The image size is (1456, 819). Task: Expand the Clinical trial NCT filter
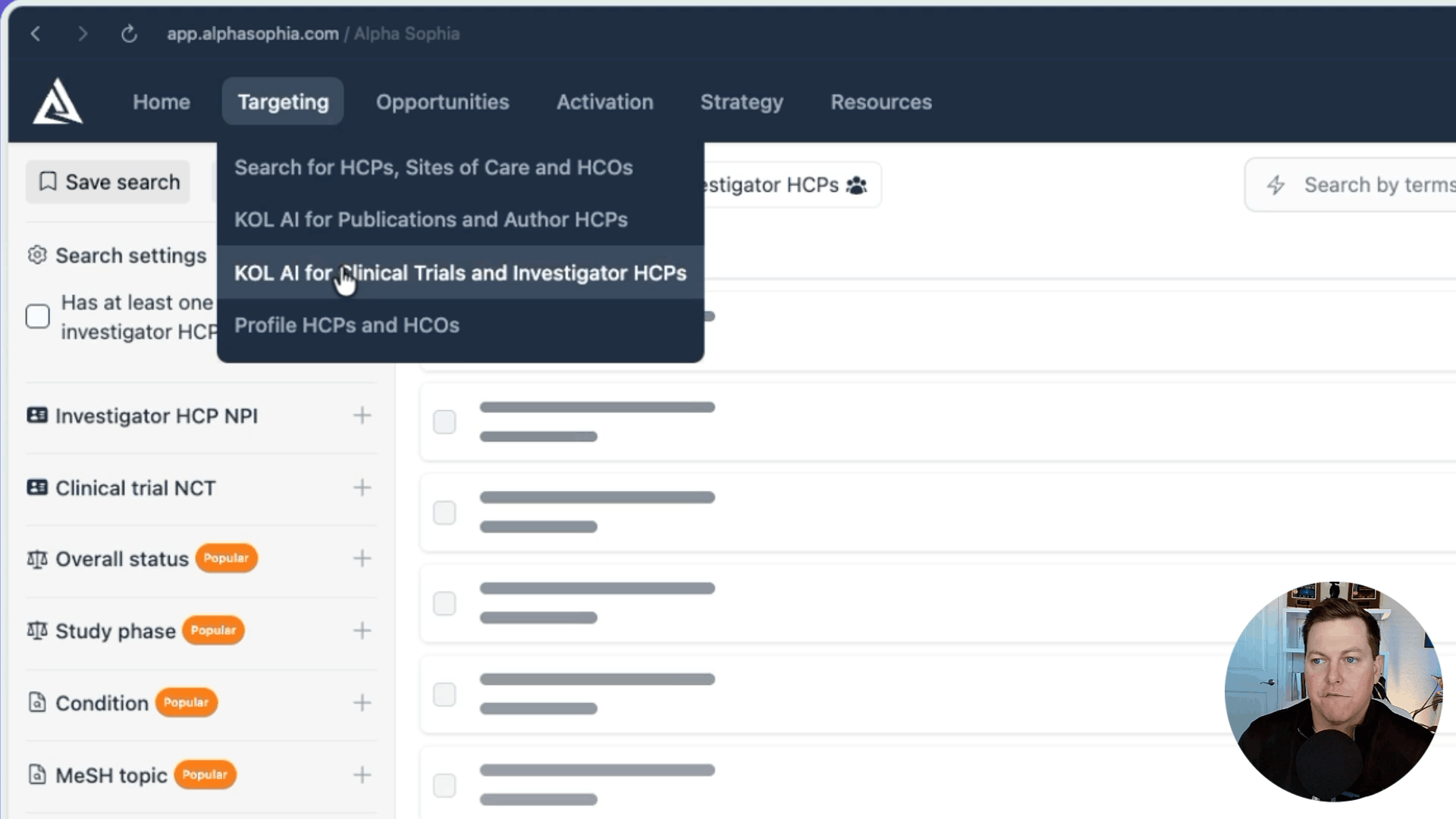[362, 488]
